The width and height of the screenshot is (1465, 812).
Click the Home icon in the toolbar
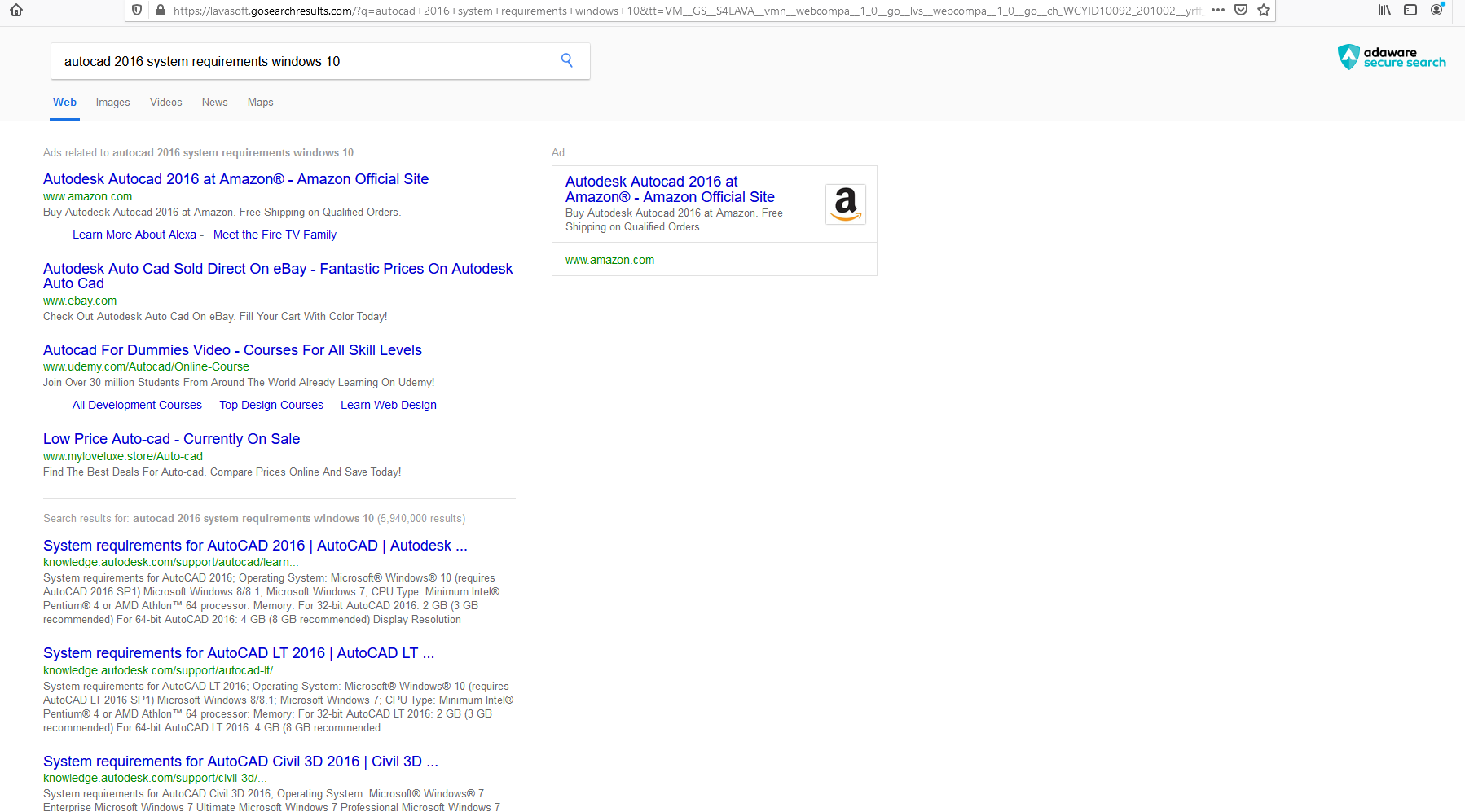[16, 11]
